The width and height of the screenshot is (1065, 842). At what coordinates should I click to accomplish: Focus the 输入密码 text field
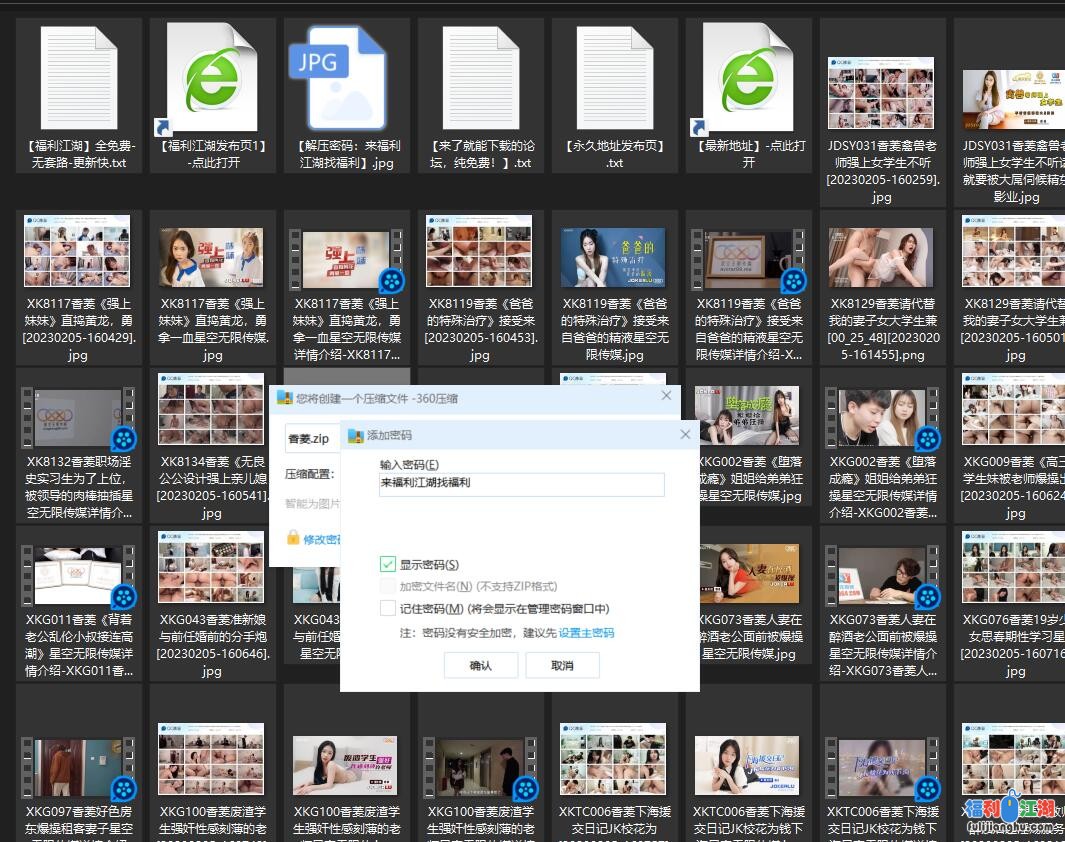521,484
